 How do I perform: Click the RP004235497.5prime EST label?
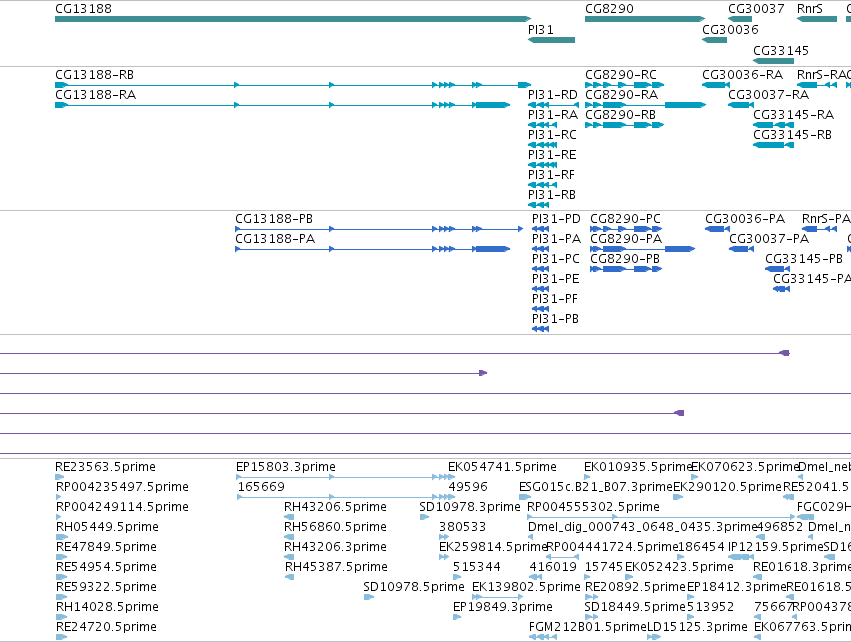pyautogui.click(x=123, y=487)
